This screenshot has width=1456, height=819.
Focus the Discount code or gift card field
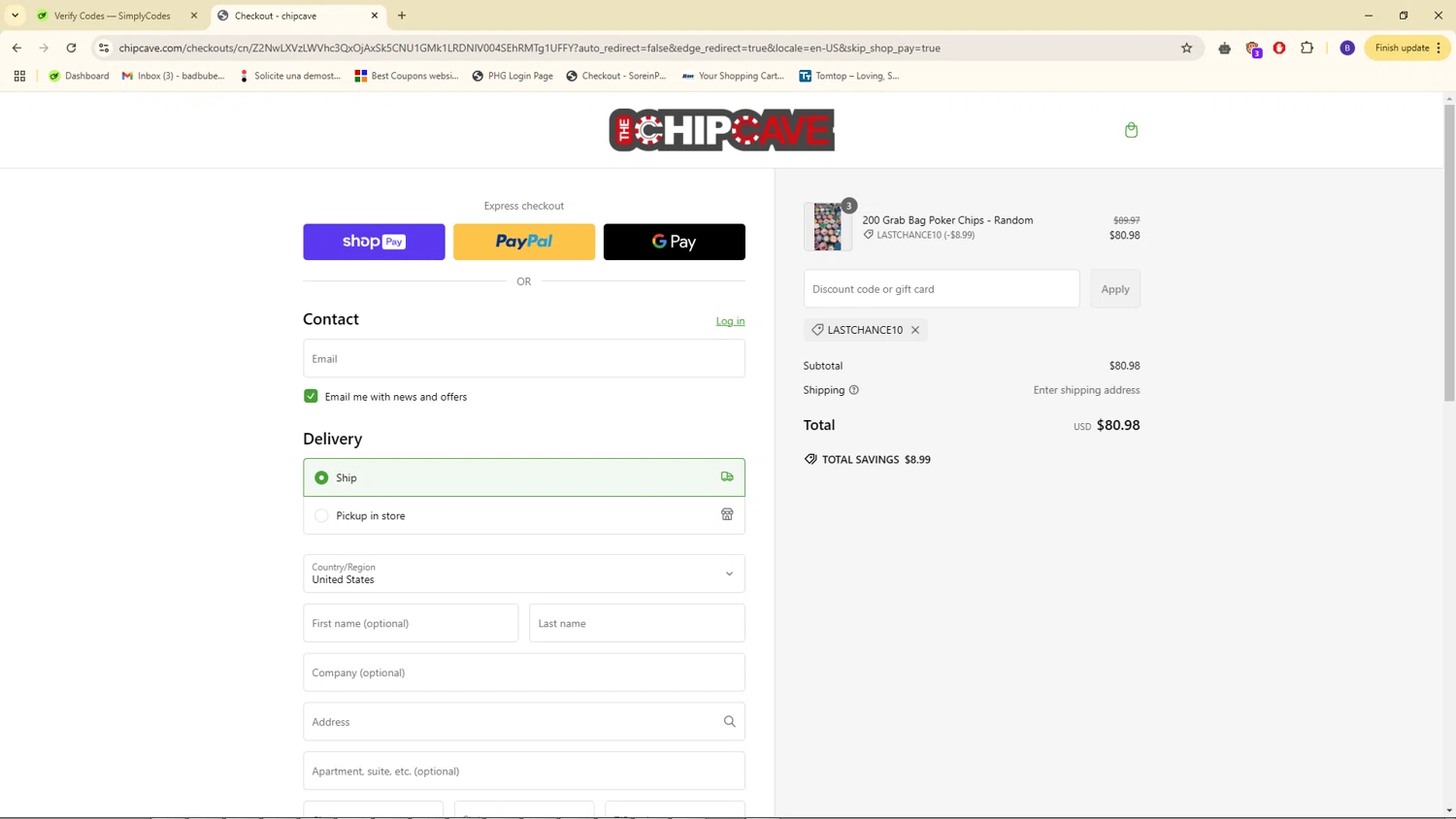(942, 289)
